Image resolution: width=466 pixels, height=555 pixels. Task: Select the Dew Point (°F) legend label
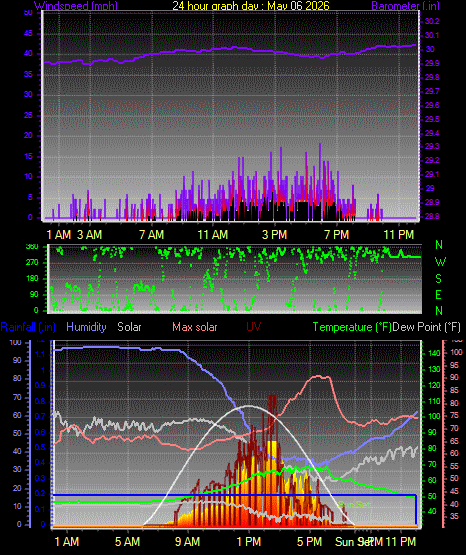[x=427, y=327]
